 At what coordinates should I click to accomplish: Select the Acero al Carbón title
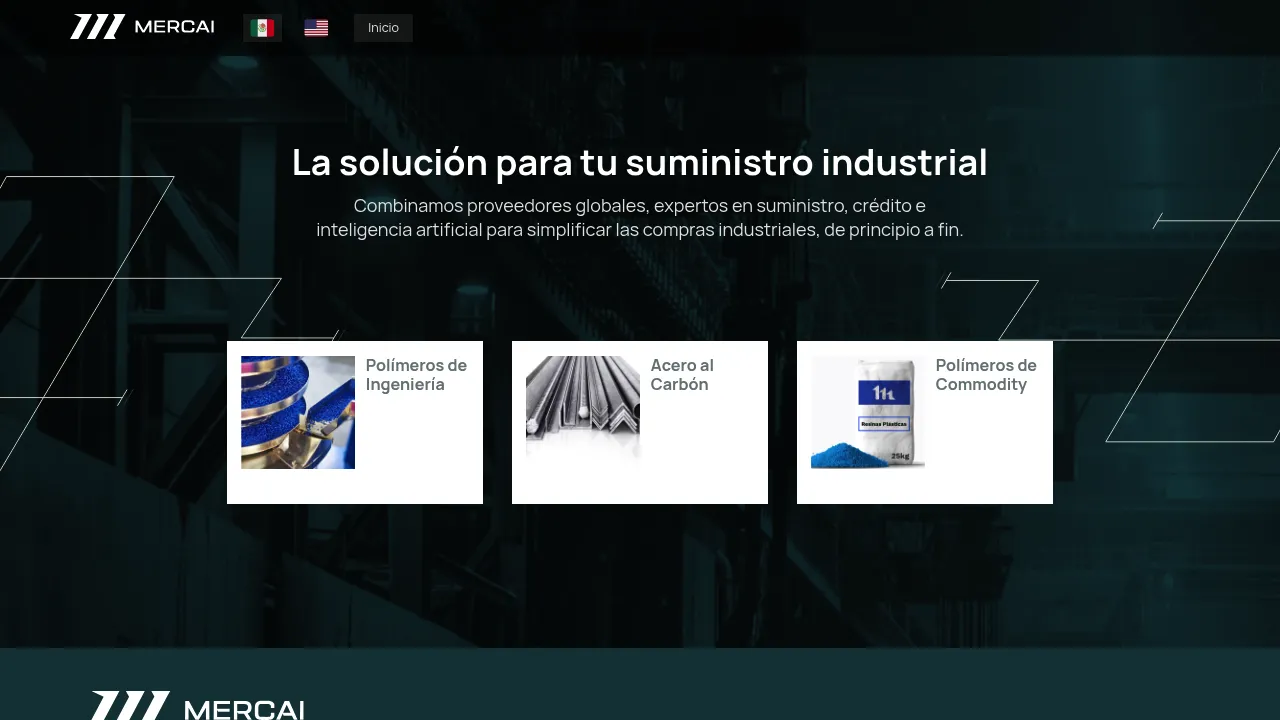pyautogui.click(x=682, y=375)
